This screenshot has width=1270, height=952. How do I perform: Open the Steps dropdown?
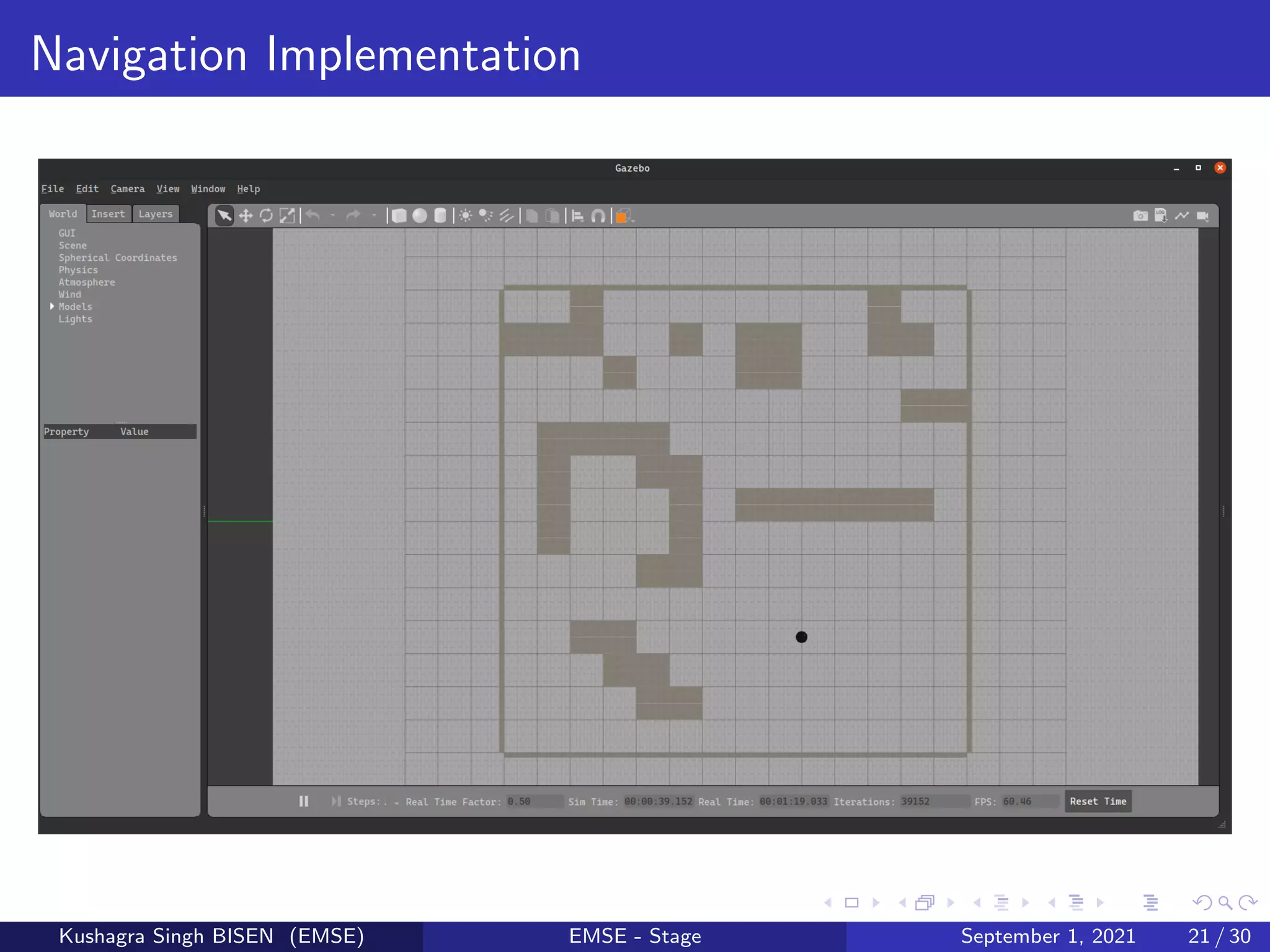[397, 803]
